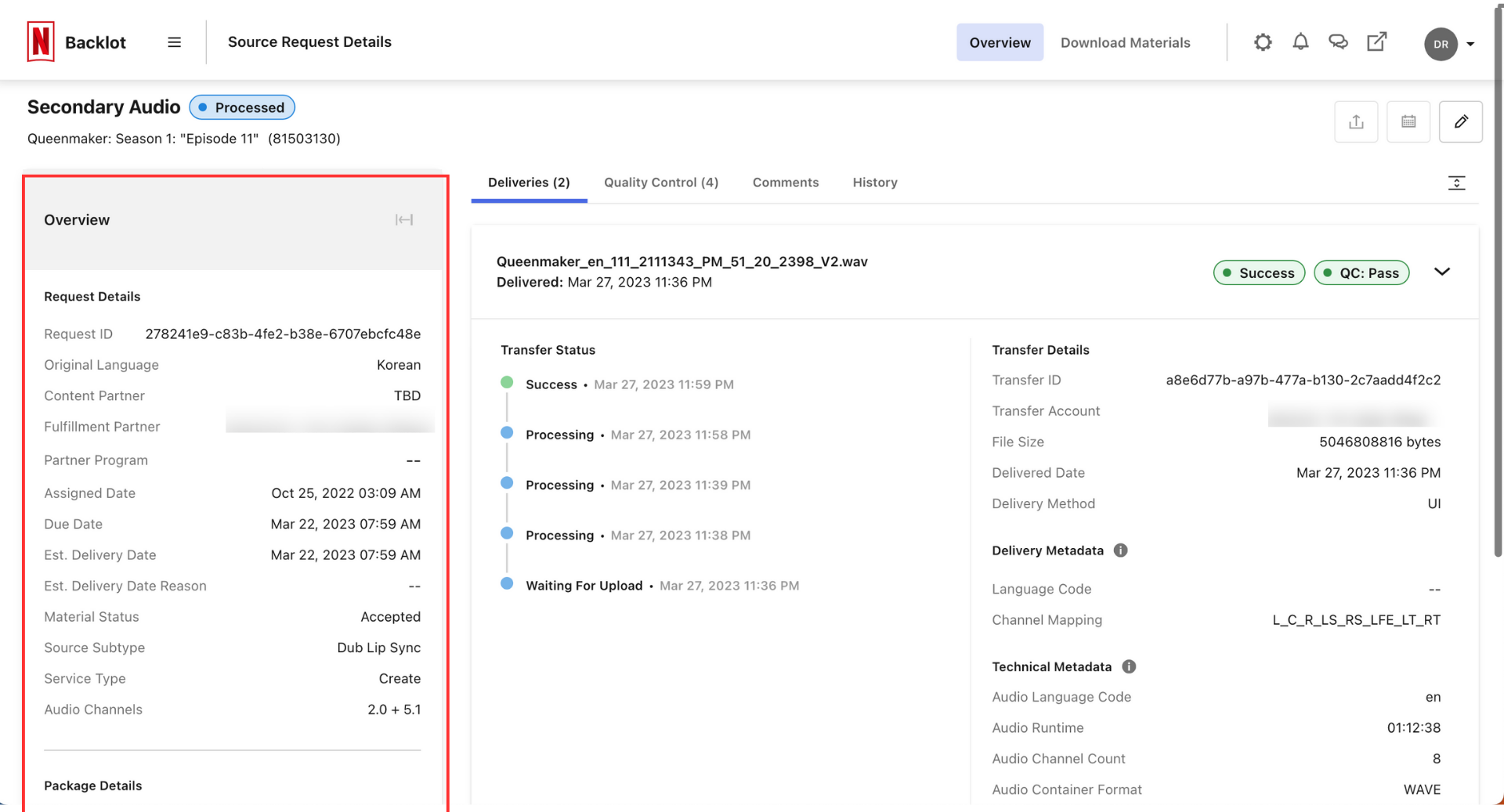Viewport: 1504px width, 812px height.
Task: Click Processing step at 11:58 PM
Action: pos(560,435)
